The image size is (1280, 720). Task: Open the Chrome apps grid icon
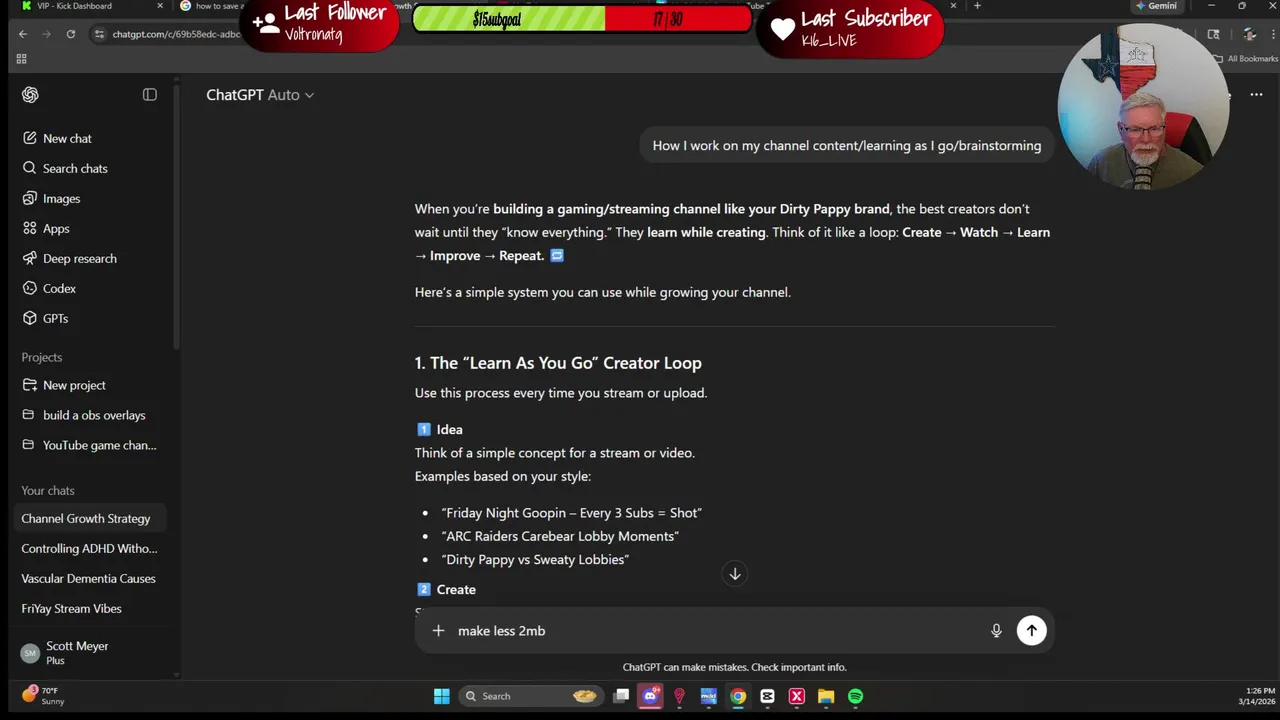(21, 59)
